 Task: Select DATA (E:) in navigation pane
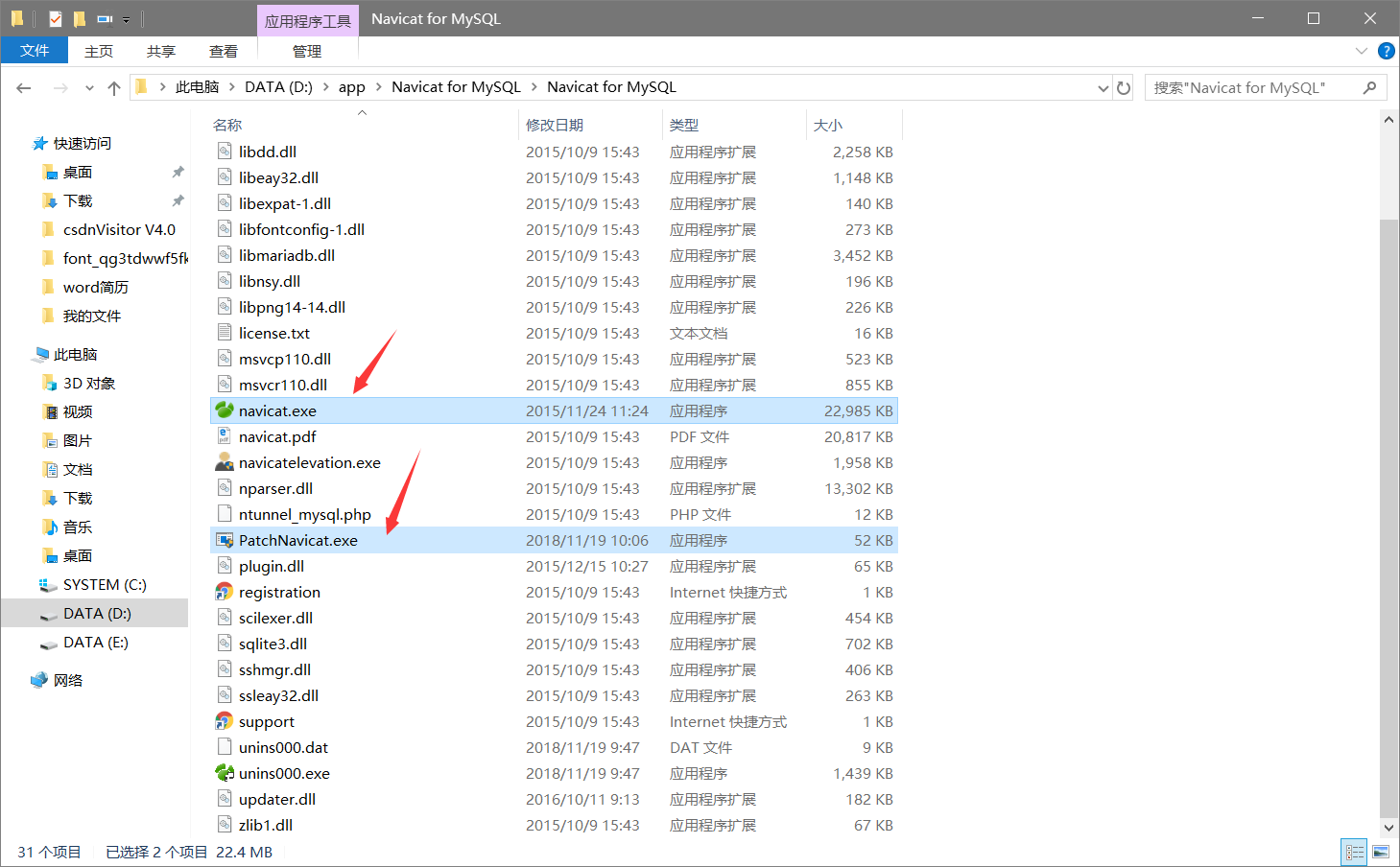pos(95,643)
